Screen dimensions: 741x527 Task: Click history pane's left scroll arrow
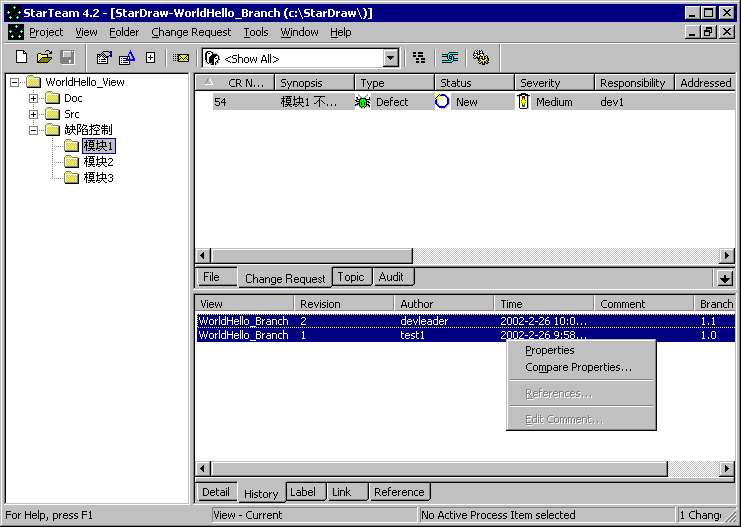click(203, 469)
